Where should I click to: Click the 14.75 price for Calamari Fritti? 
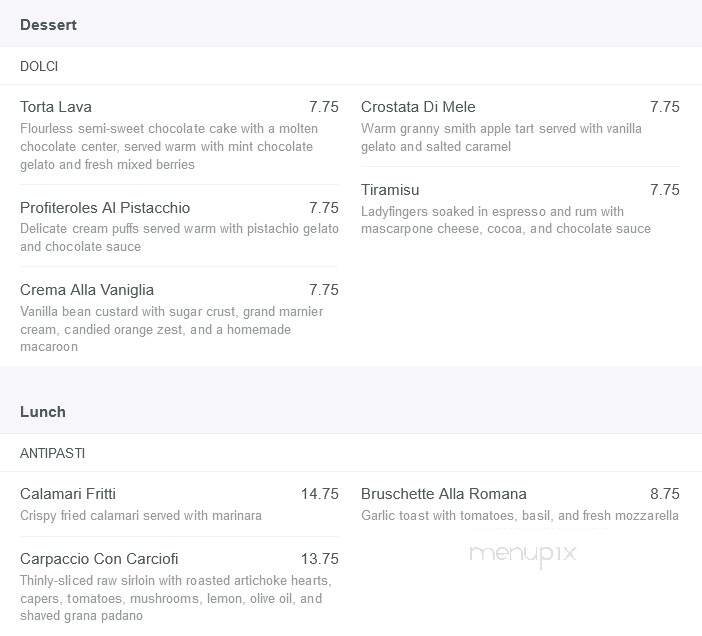coord(319,494)
